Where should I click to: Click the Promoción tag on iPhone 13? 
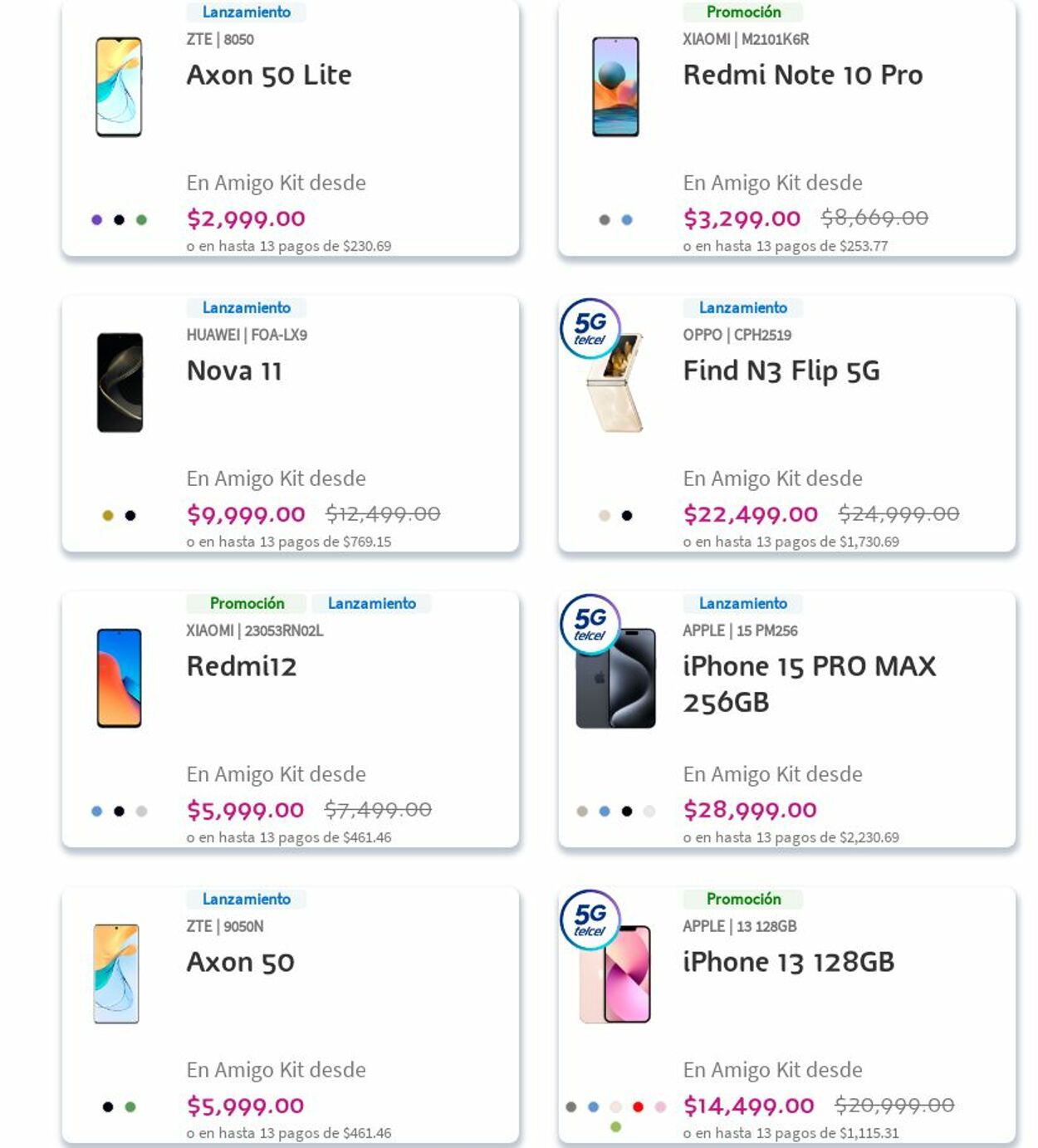click(743, 900)
